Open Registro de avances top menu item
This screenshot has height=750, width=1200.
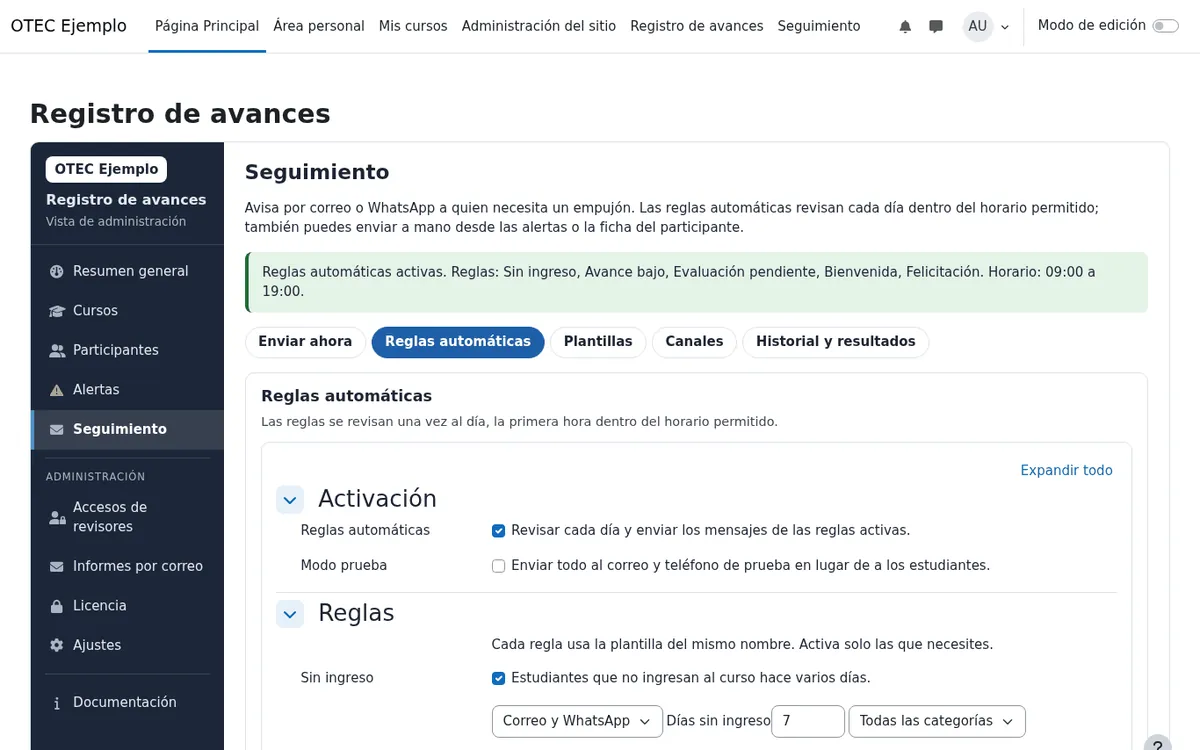697,26
